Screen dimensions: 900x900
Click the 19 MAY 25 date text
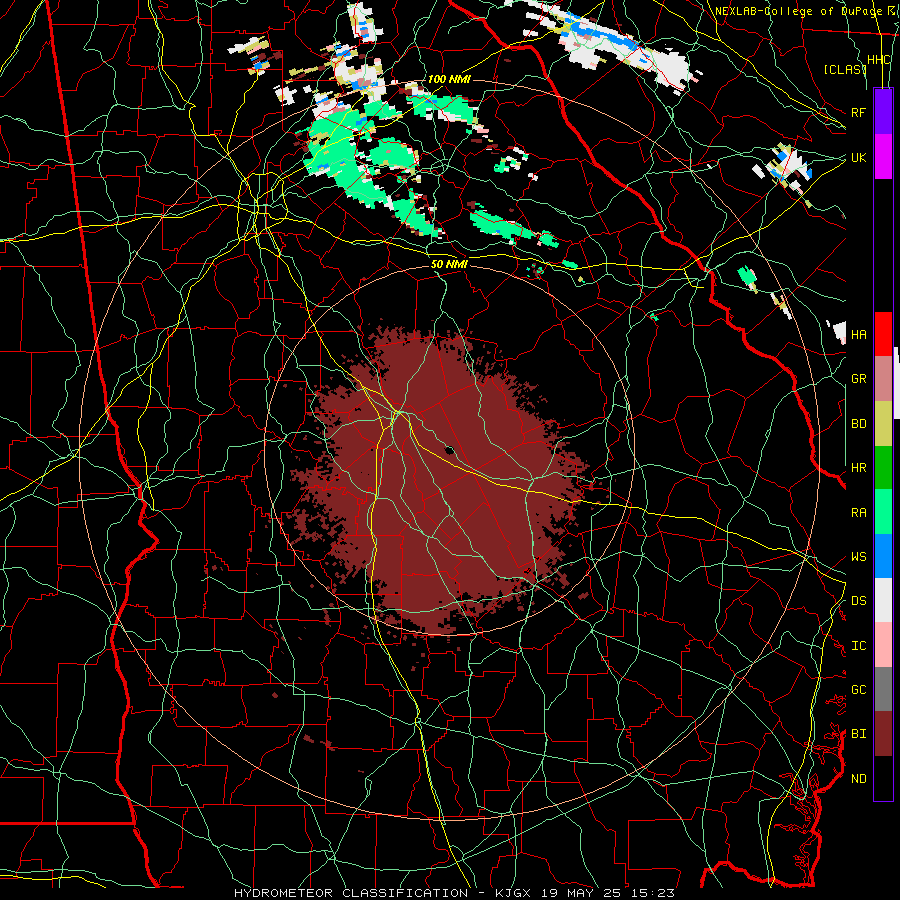[584, 893]
